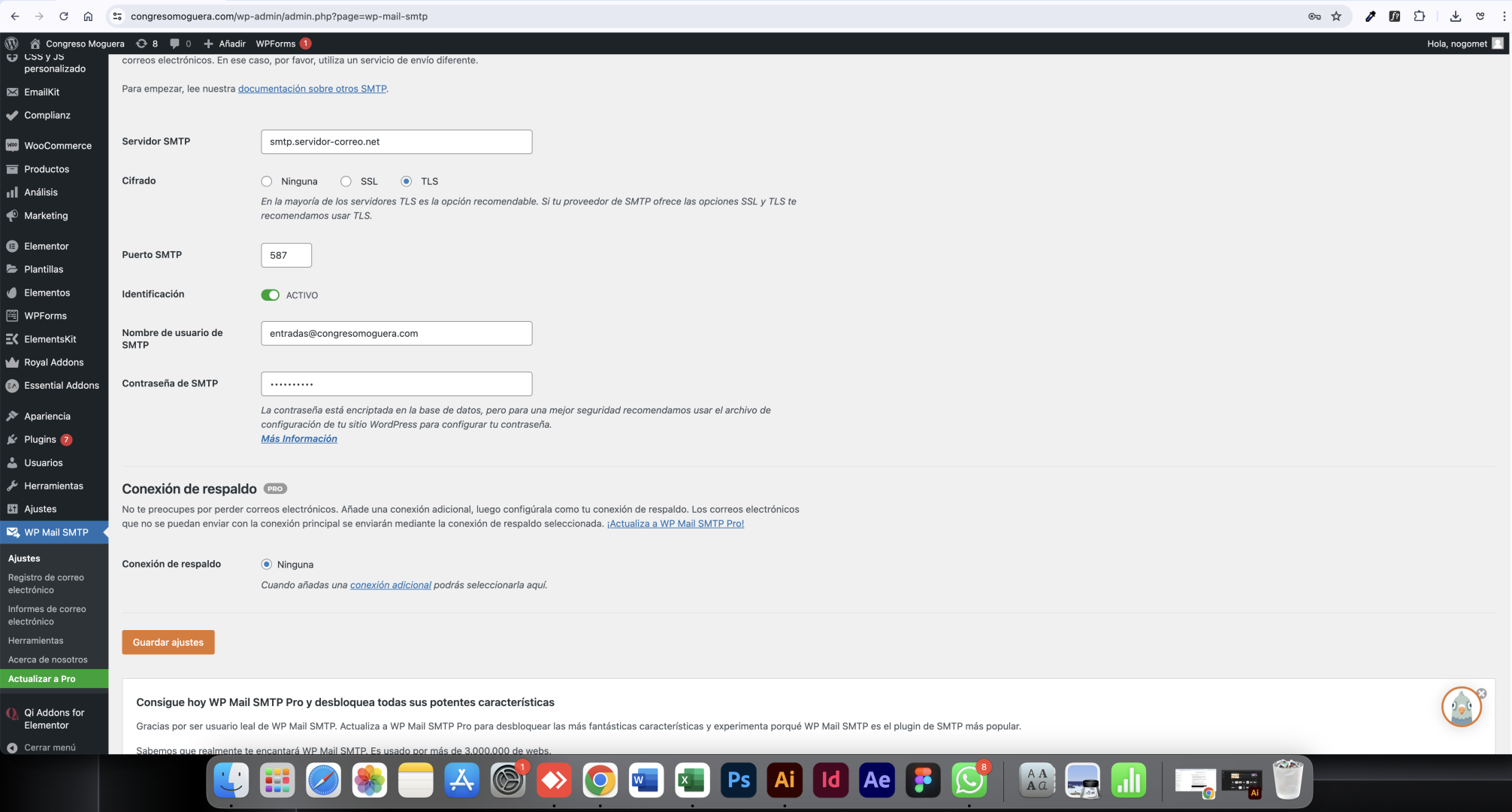Bookmark this page with the star icon
This screenshot has width=1512, height=812.
pyautogui.click(x=1336, y=16)
